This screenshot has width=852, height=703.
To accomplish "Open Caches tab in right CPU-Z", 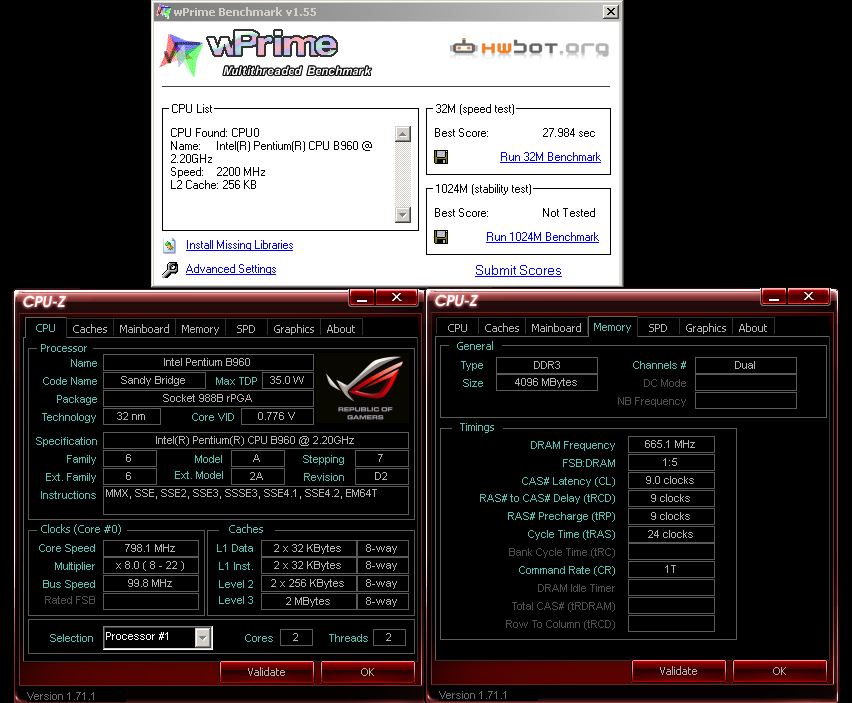I will pos(502,328).
